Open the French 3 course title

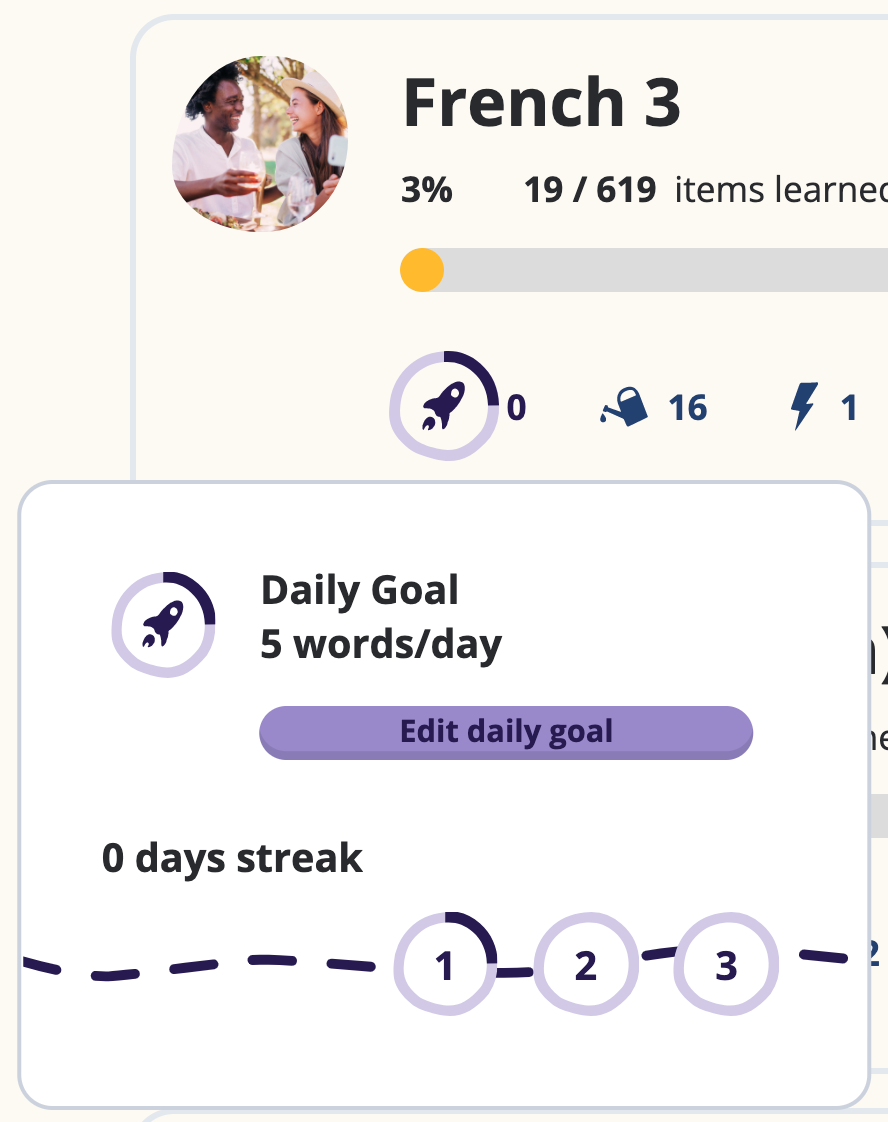point(541,104)
